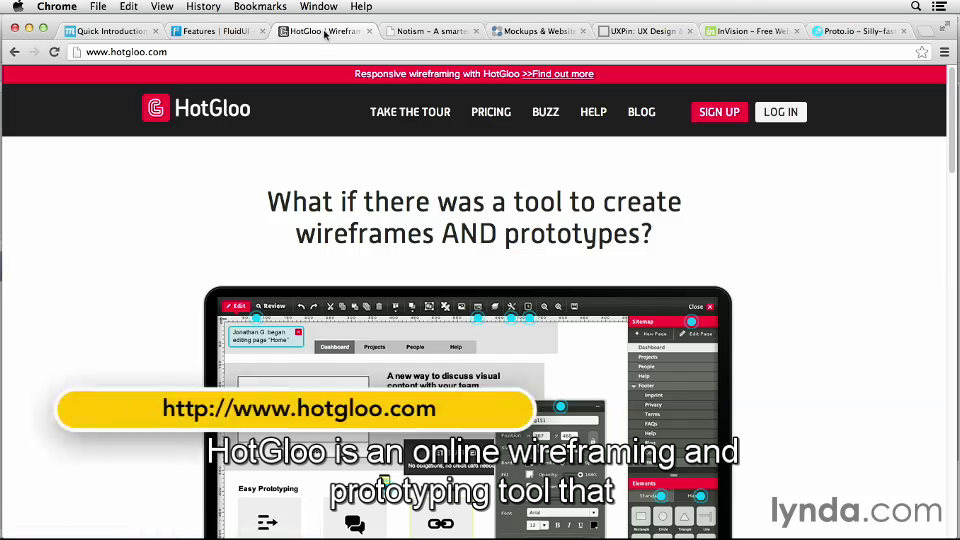Open the Edit menu
This screenshot has height=540, width=960.
[x=129, y=6]
